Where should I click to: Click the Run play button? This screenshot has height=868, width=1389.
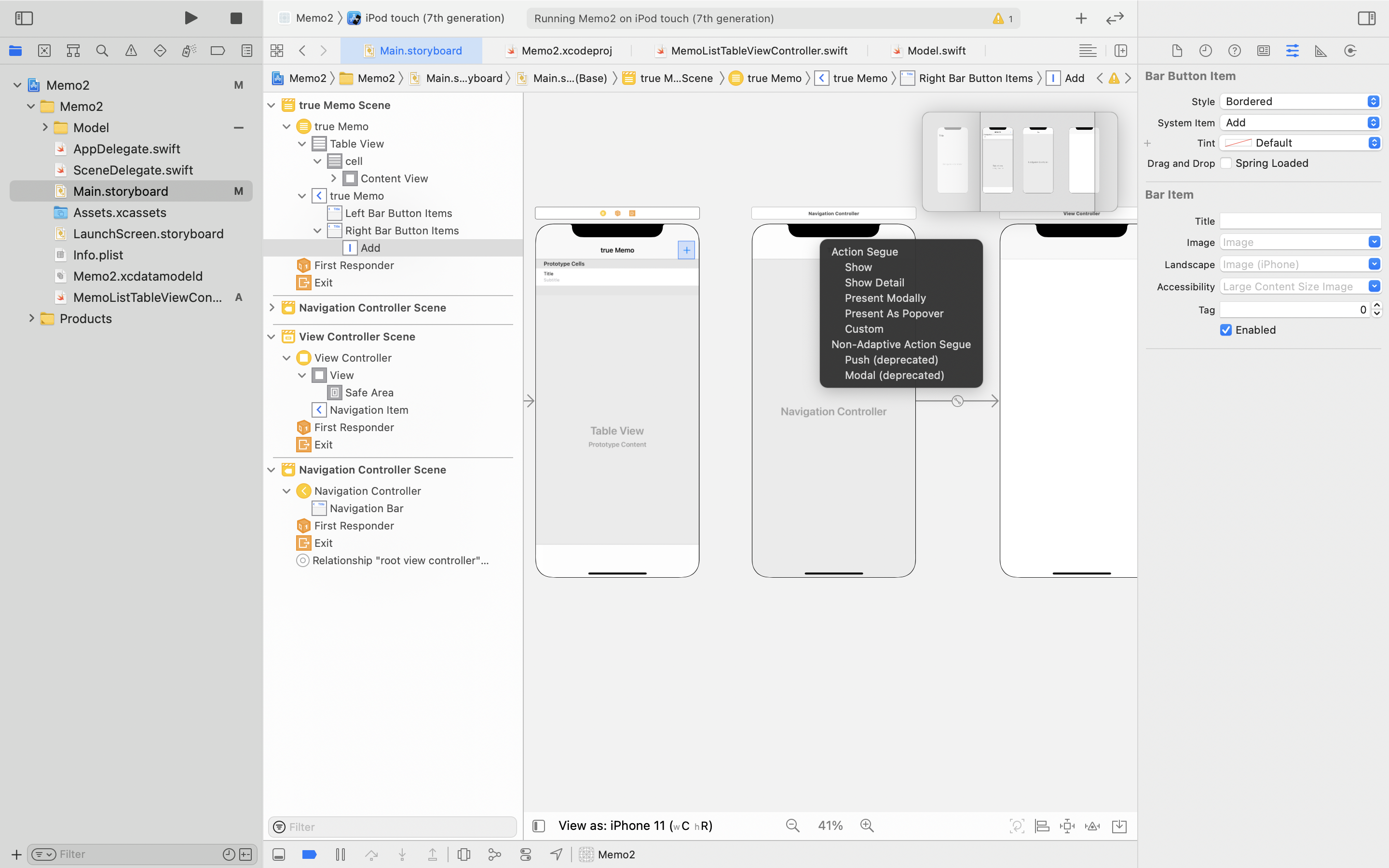pyautogui.click(x=191, y=18)
